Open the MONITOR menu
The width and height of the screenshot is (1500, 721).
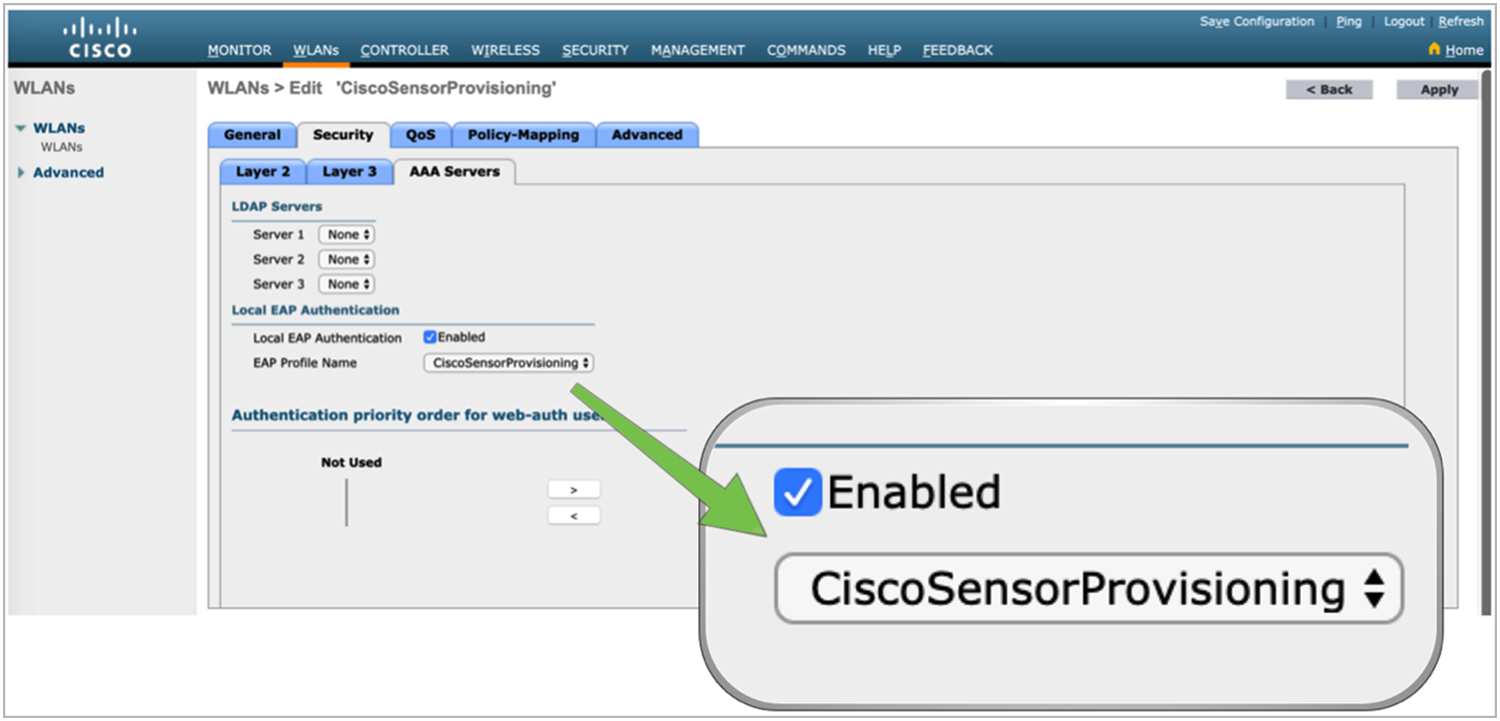point(239,50)
